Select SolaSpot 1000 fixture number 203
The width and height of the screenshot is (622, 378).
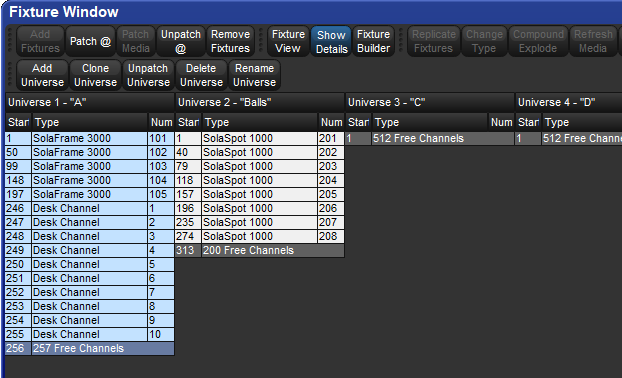[260, 166]
